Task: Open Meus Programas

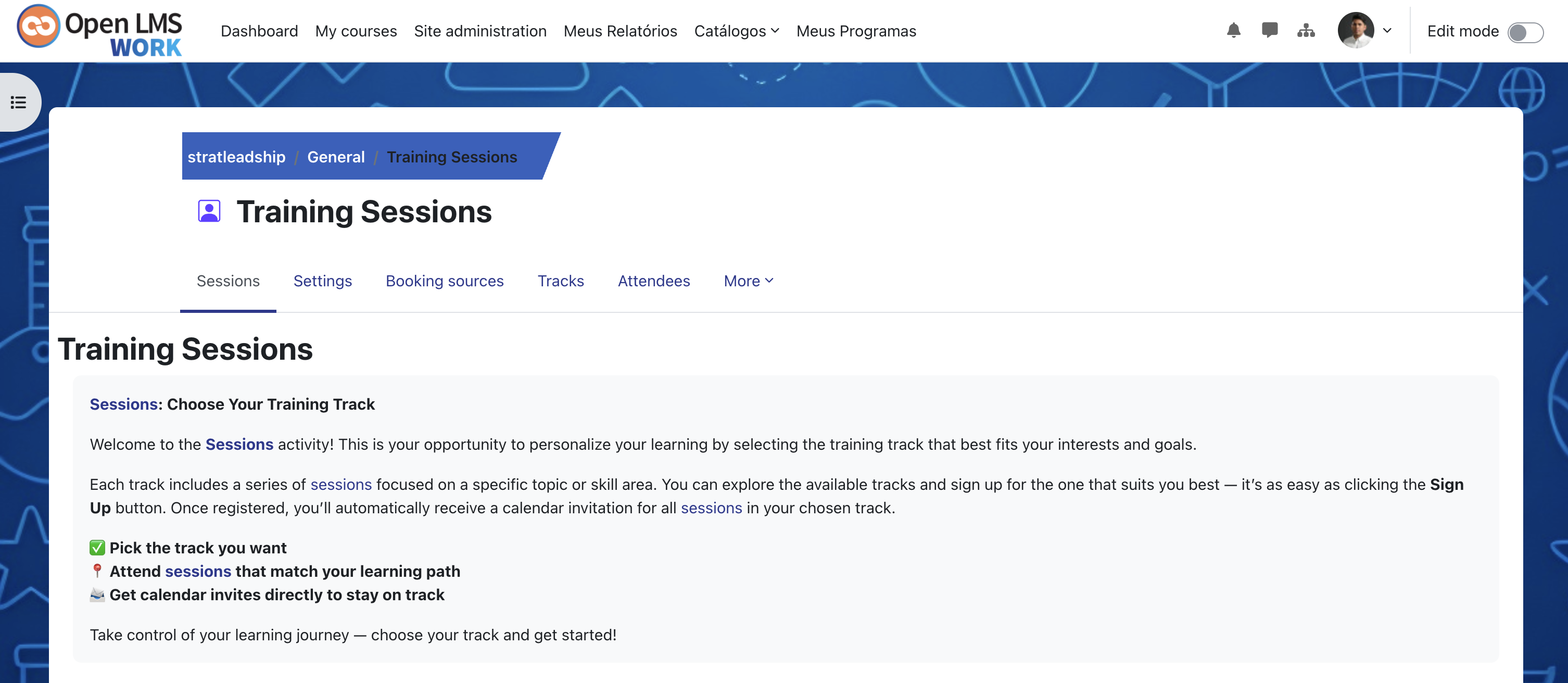Action: 856,31
